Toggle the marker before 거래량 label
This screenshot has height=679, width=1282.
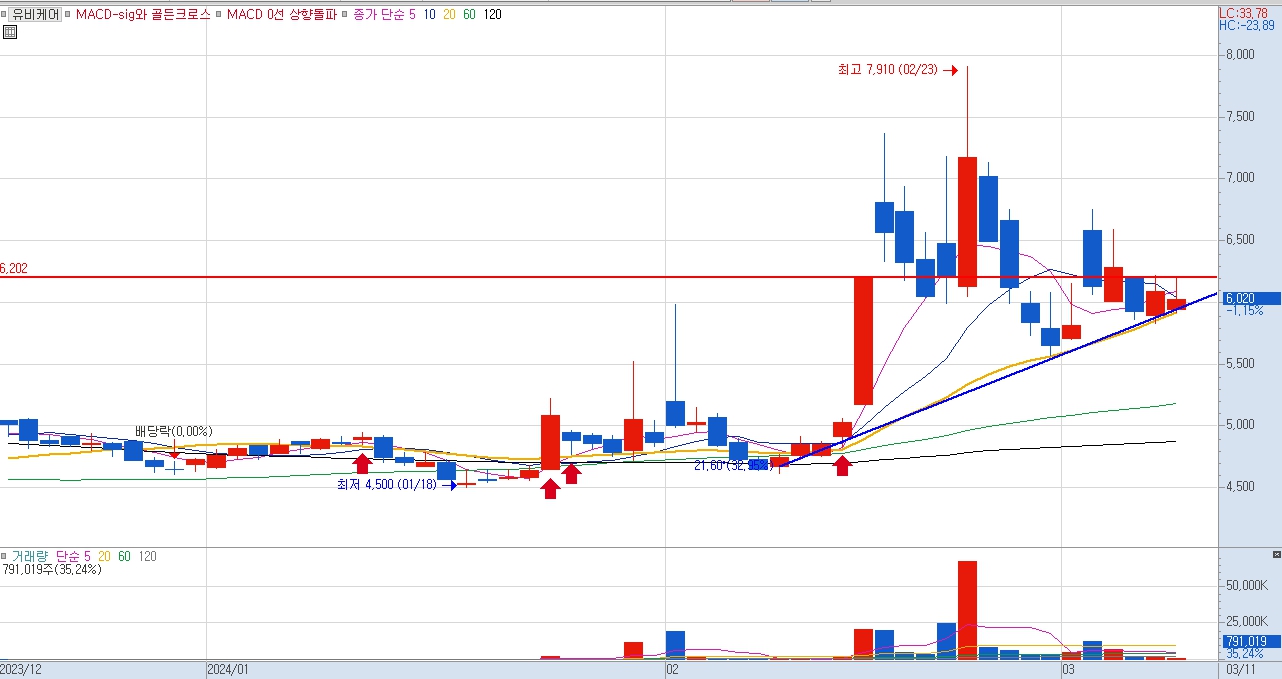click(x=5, y=556)
